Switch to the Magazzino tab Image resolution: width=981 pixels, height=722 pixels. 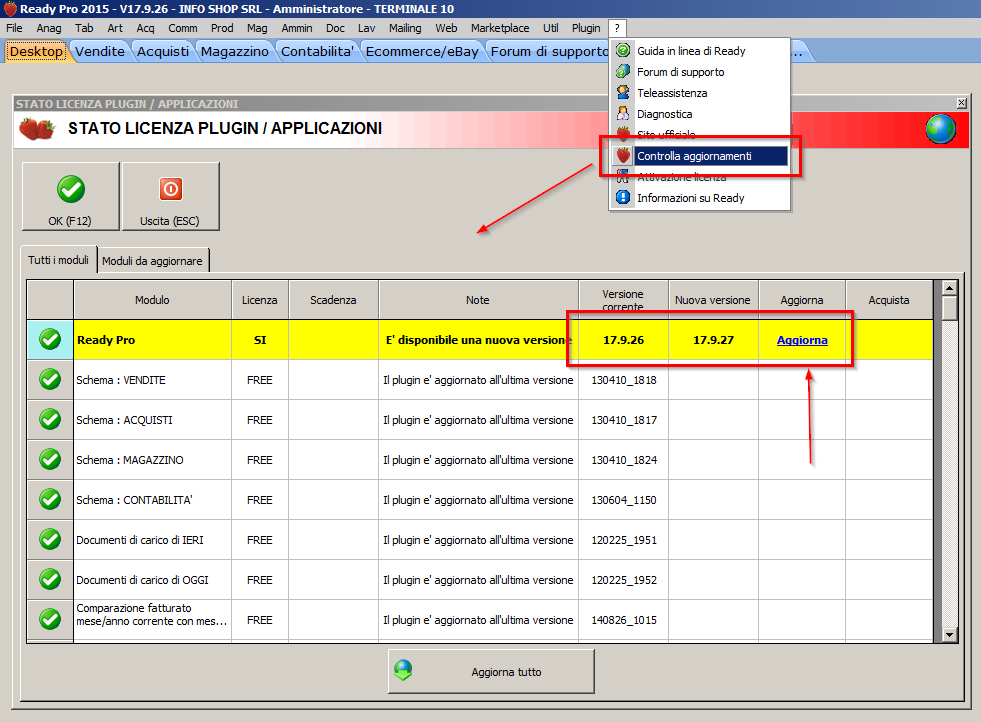click(x=235, y=51)
